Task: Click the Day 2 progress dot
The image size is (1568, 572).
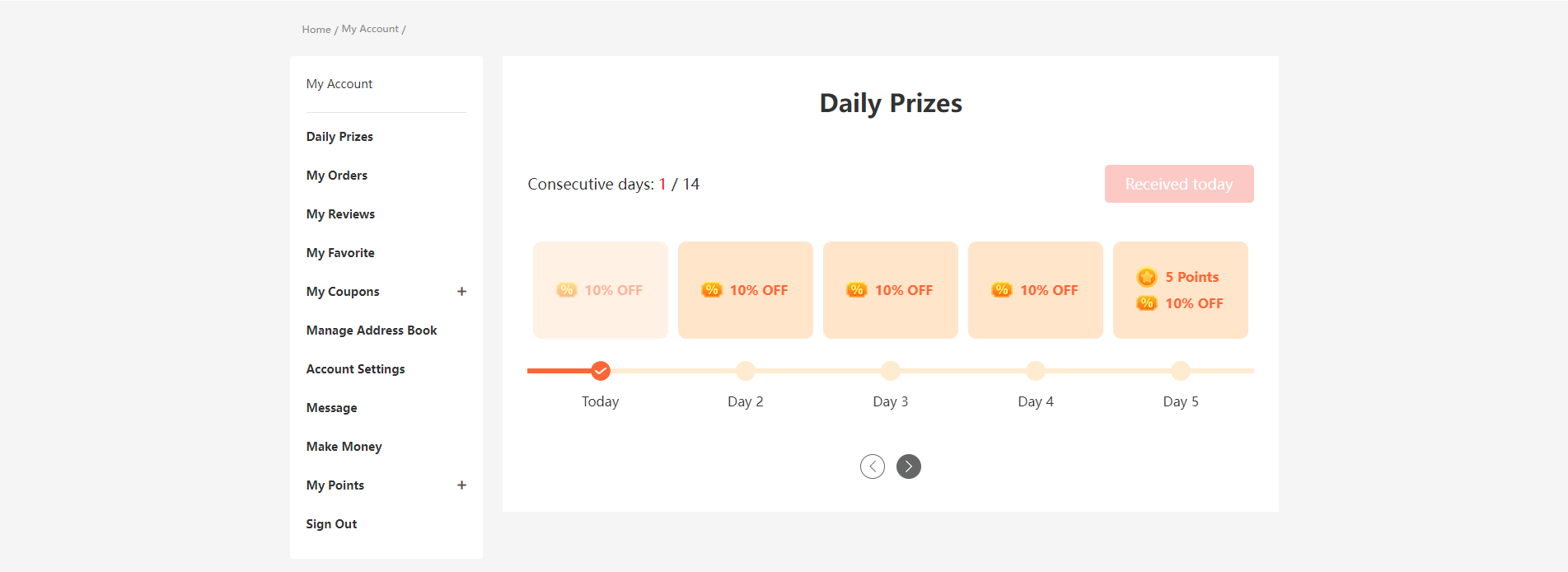Action: pos(746,371)
